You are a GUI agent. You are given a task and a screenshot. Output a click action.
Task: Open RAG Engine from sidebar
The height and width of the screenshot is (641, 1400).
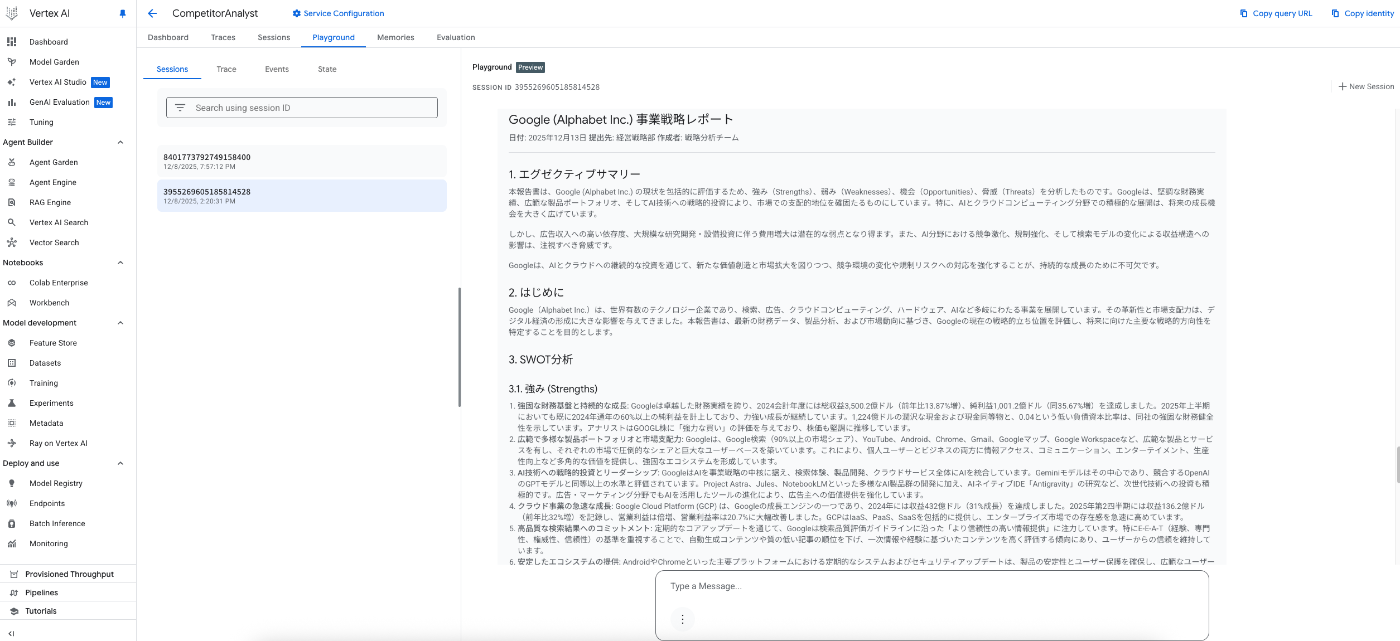[50, 202]
